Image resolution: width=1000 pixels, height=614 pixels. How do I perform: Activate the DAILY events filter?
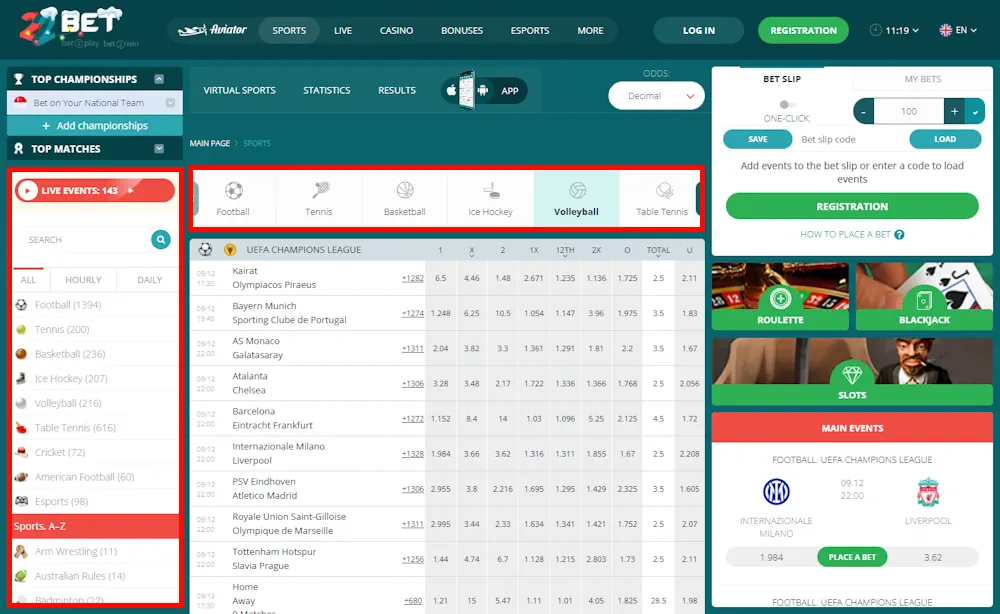(x=147, y=279)
